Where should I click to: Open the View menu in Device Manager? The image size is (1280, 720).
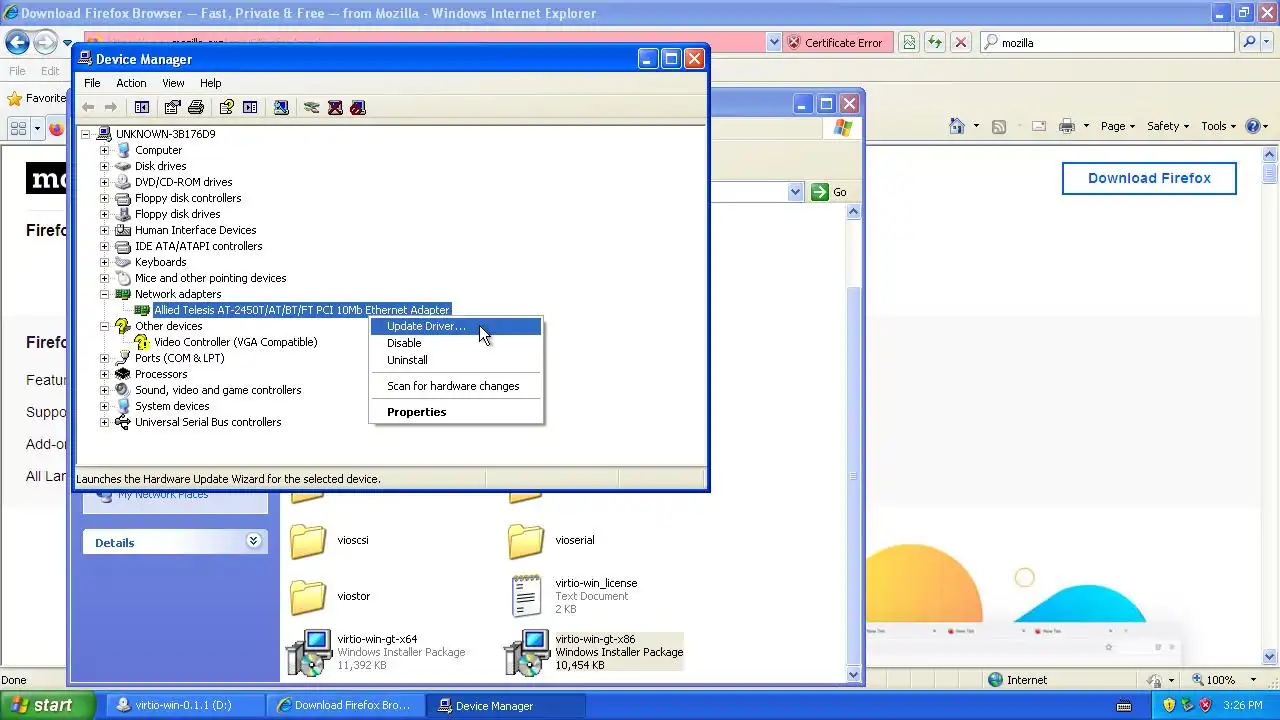point(173,83)
